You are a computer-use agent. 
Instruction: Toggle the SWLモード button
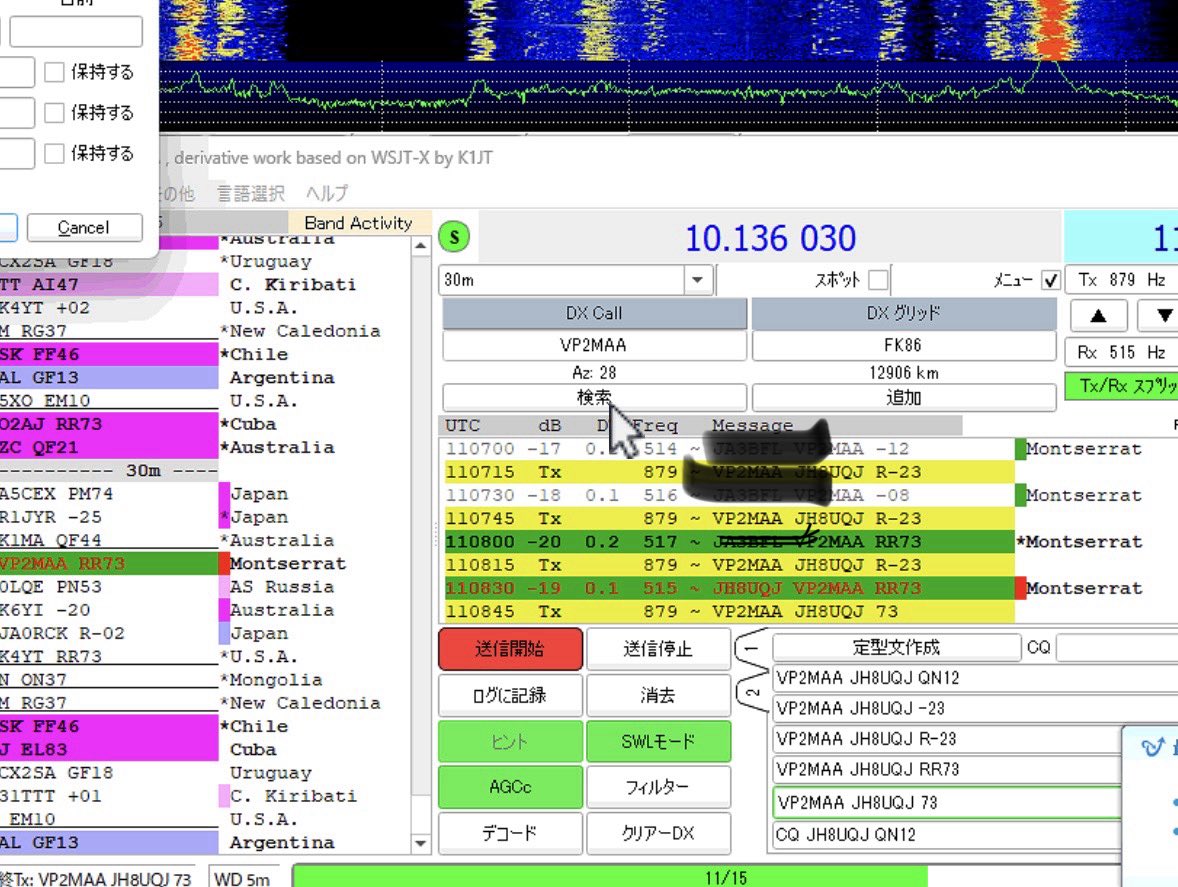point(658,741)
